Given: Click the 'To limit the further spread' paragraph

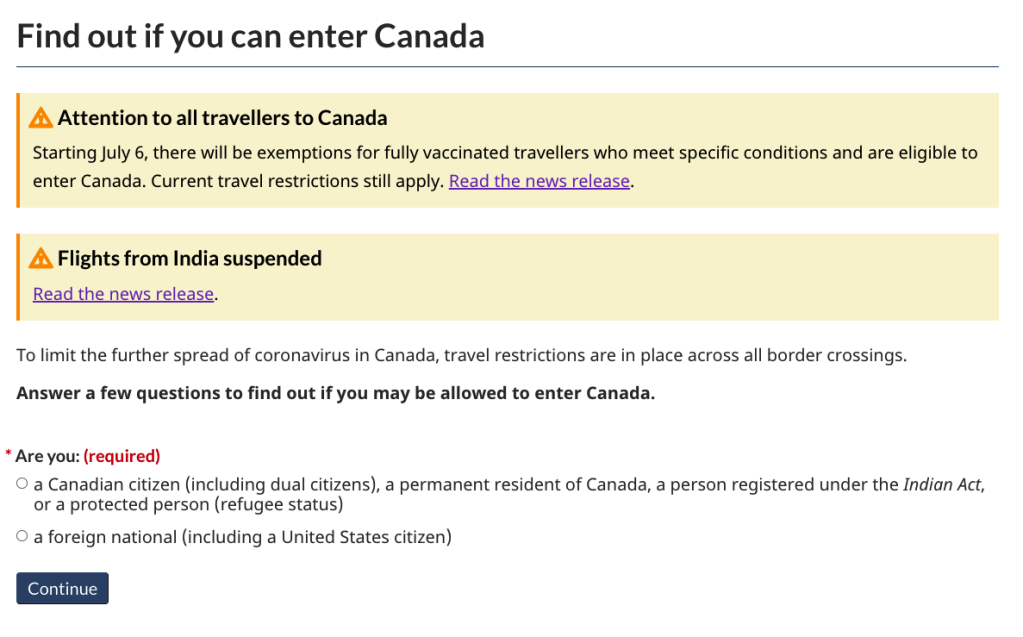Looking at the screenshot, I should point(460,355).
